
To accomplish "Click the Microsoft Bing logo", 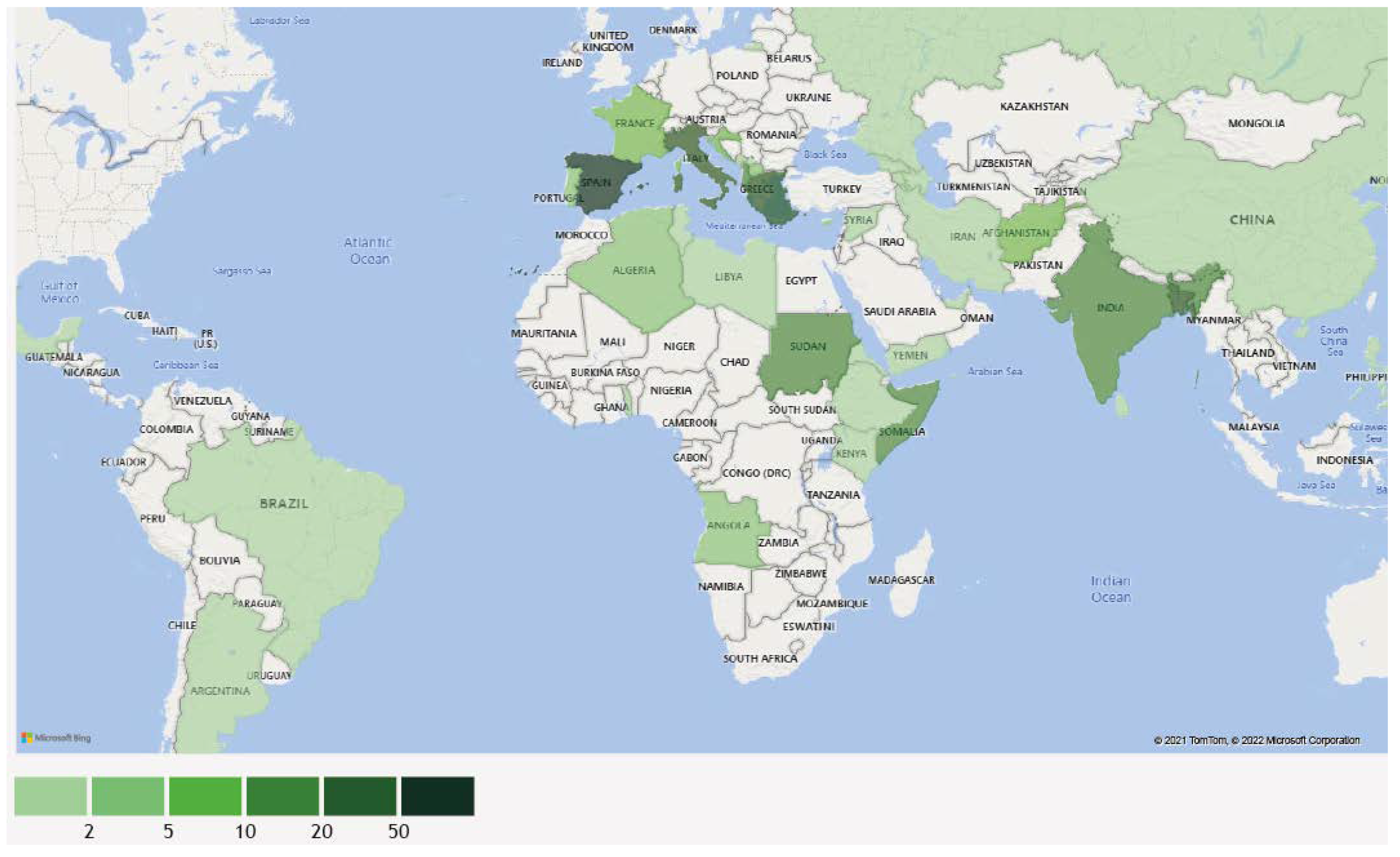I will [x=56, y=738].
